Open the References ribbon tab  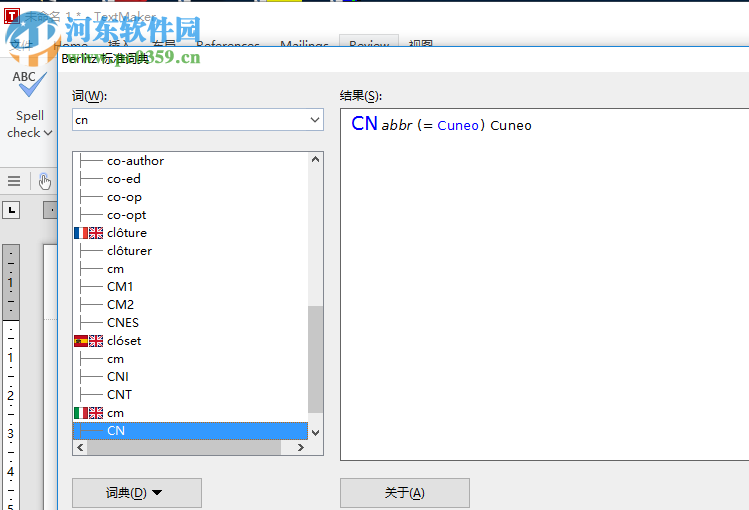[x=228, y=44]
